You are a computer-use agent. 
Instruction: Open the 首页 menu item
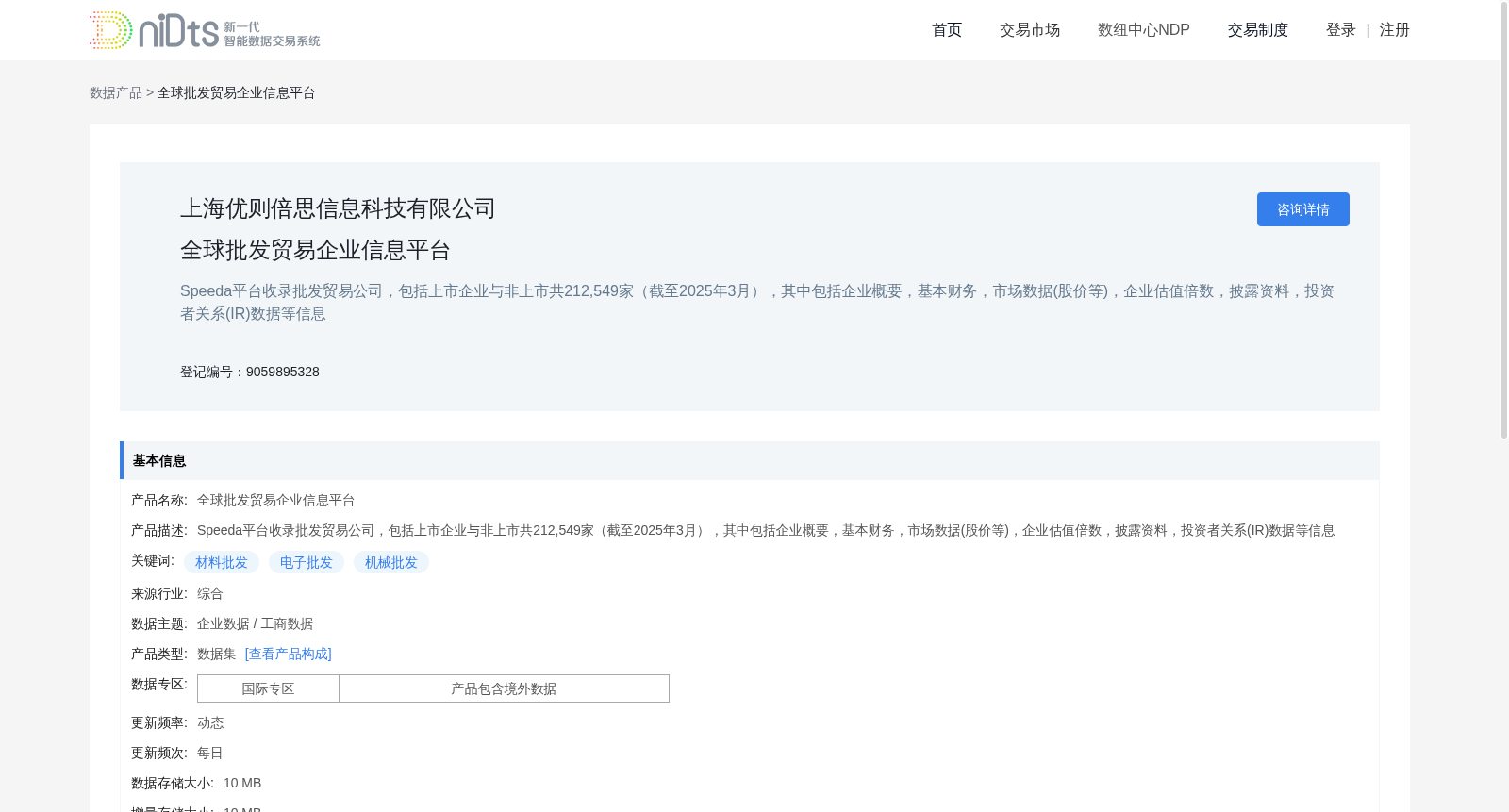(x=947, y=30)
